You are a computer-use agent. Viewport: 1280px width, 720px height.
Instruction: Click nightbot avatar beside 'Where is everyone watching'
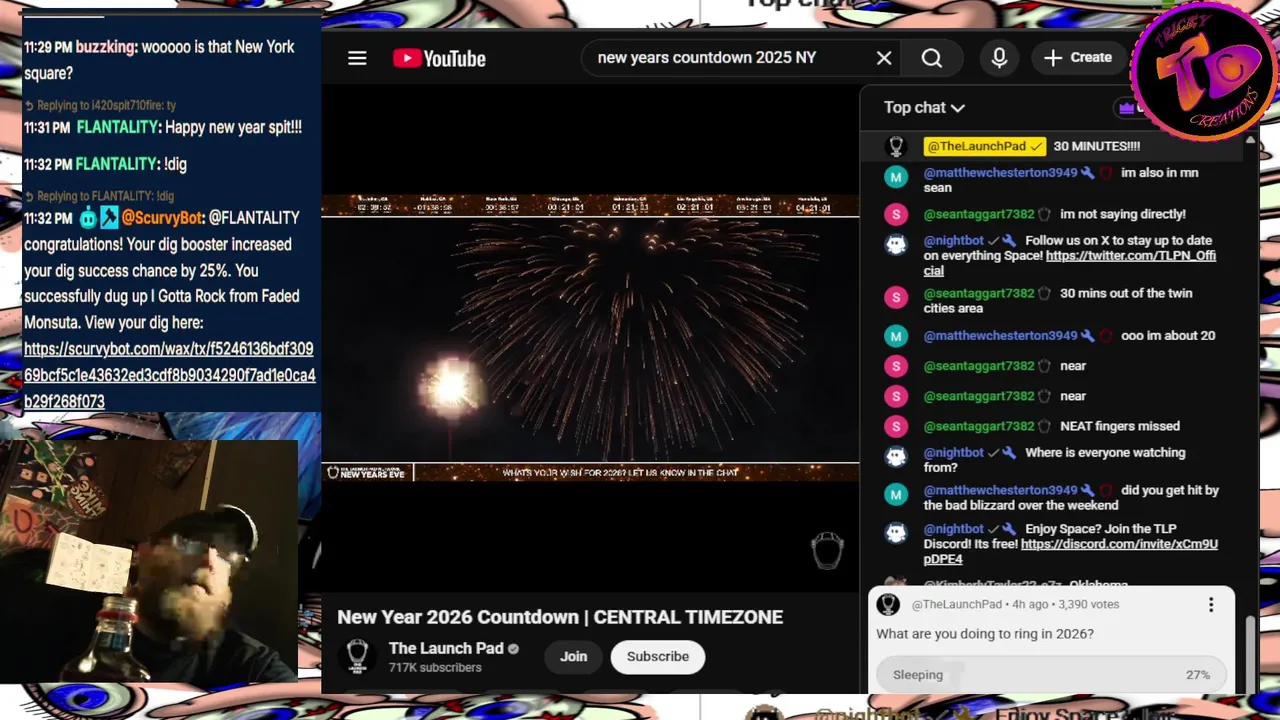click(x=896, y=456)
